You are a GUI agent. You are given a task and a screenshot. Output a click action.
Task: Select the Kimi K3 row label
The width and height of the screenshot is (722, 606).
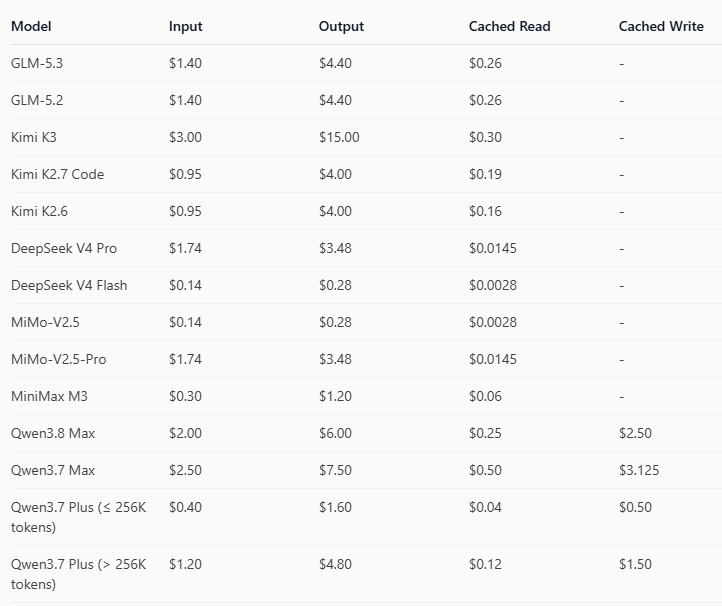pos(34,137)
